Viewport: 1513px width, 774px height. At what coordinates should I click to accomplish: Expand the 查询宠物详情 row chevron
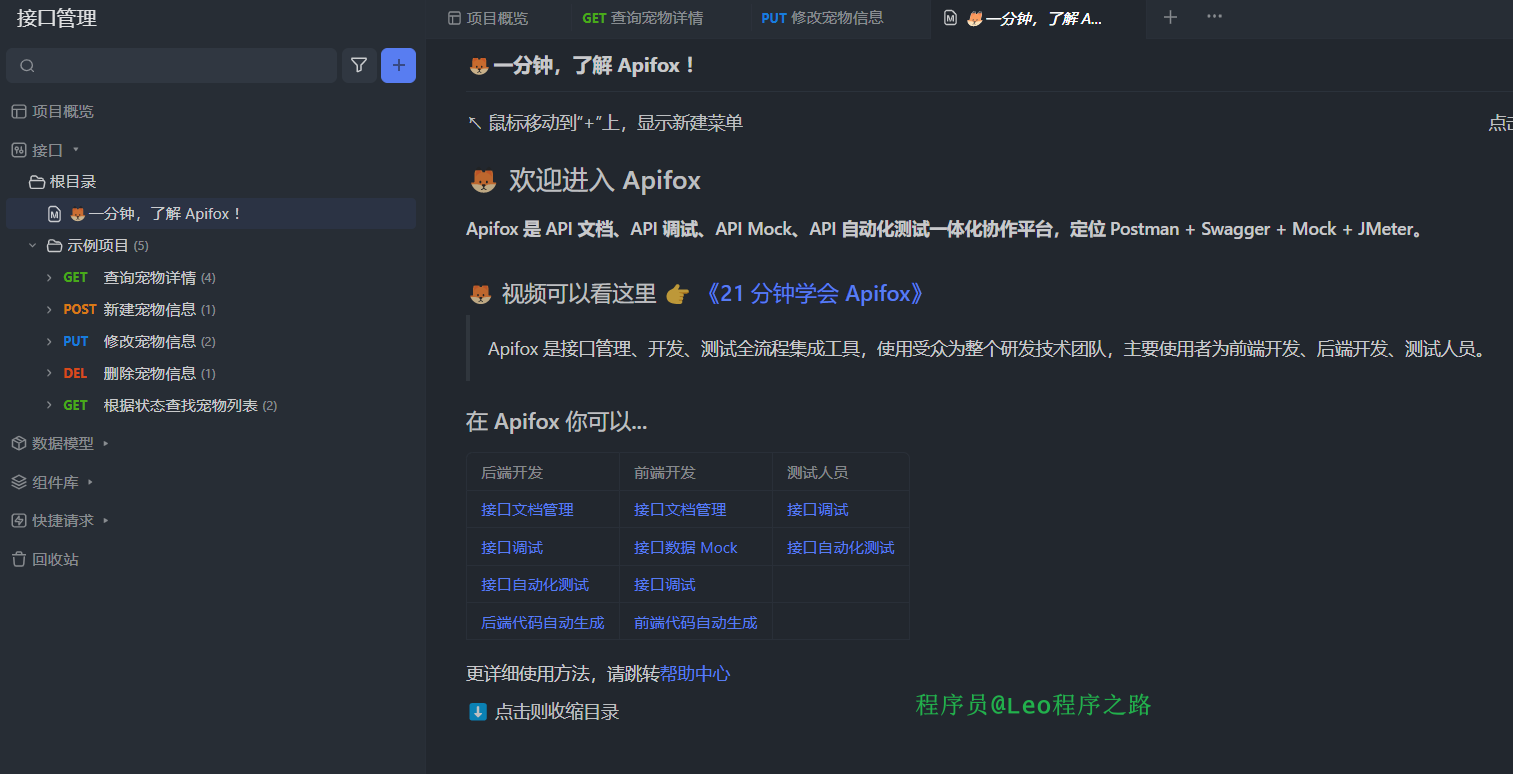coord(49,278)
